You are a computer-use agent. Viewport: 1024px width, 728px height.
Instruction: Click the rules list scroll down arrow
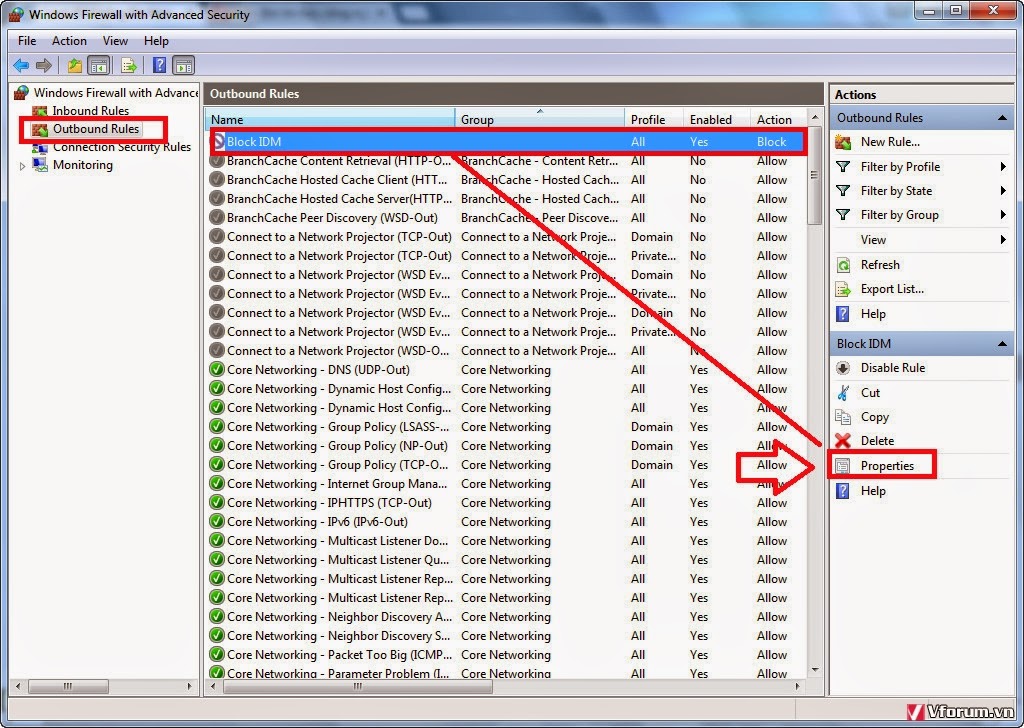coord(814,670)
